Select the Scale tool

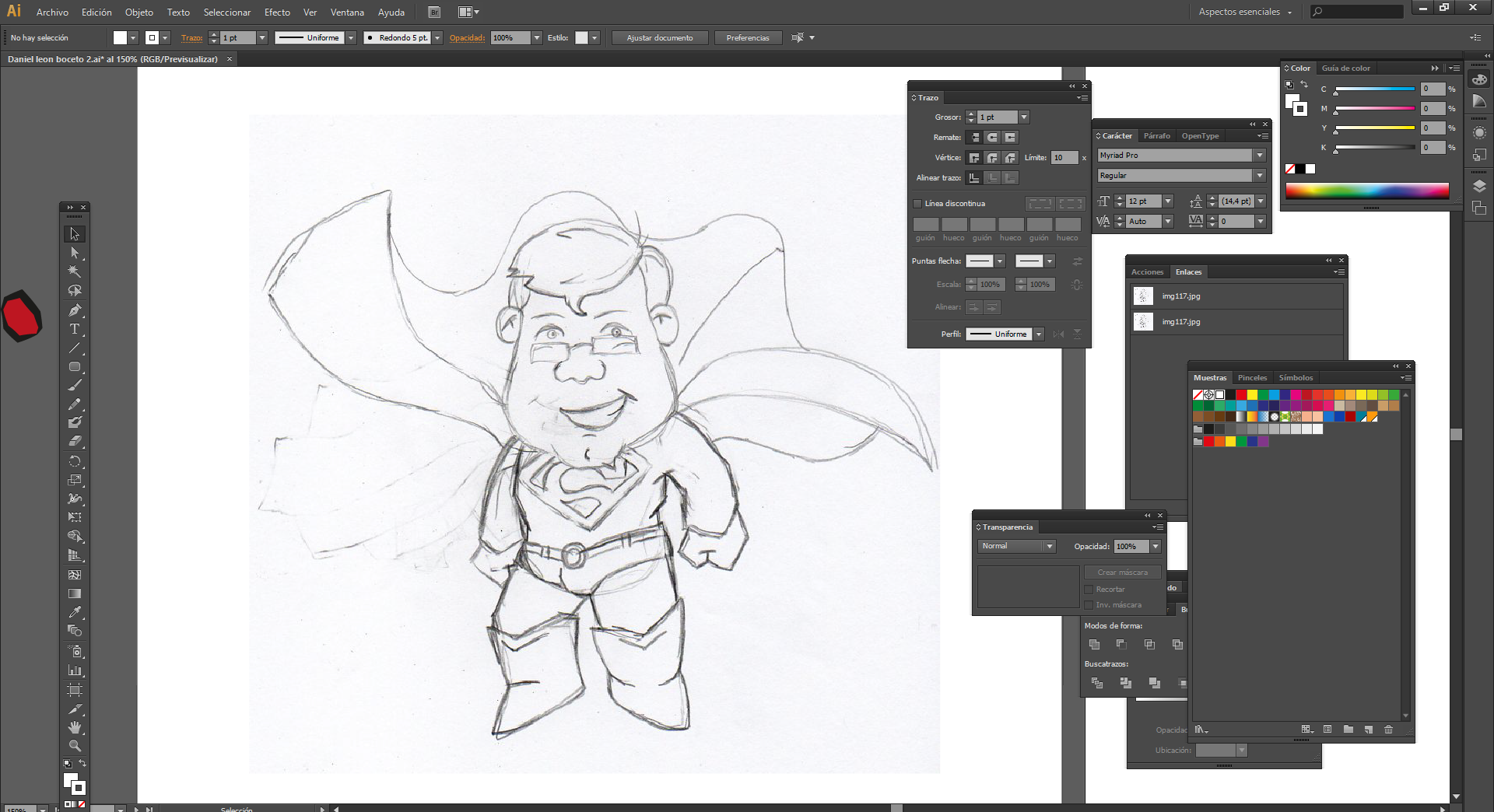(x=75, y=480)
